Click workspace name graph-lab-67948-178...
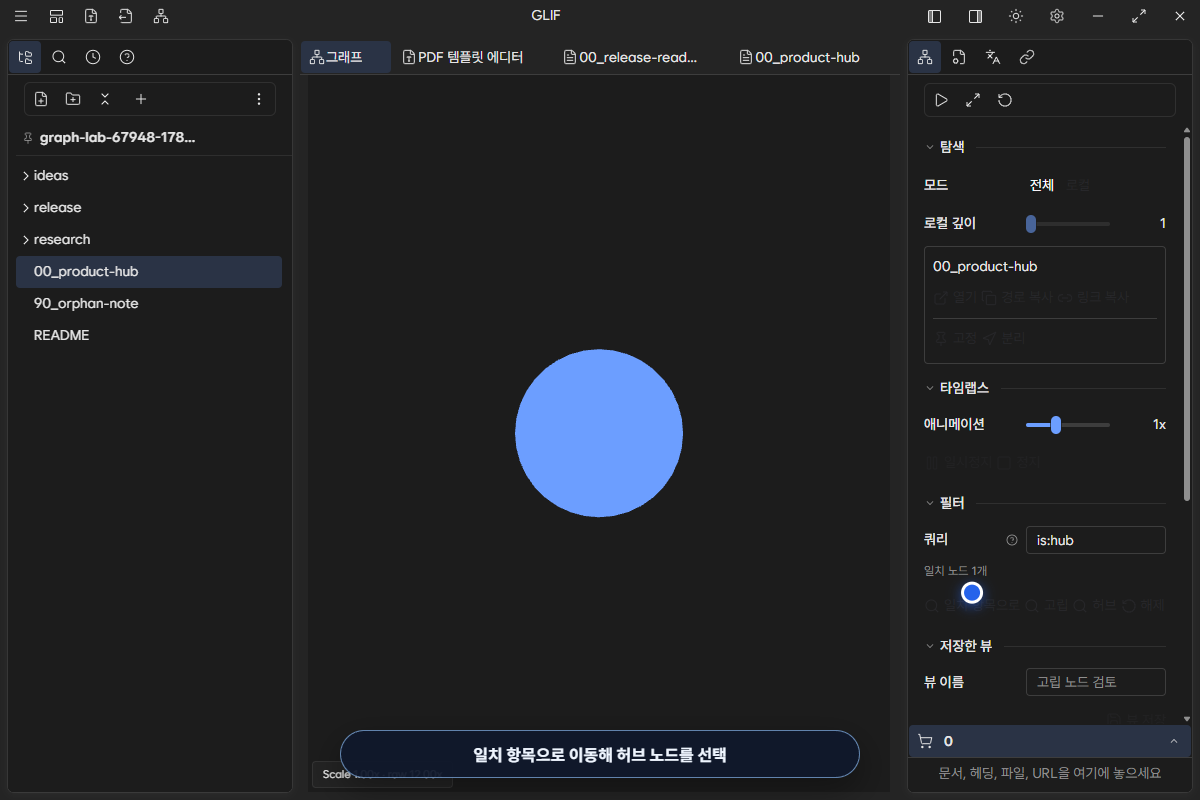Screen dimensions: 1200x800 point(118,137)
